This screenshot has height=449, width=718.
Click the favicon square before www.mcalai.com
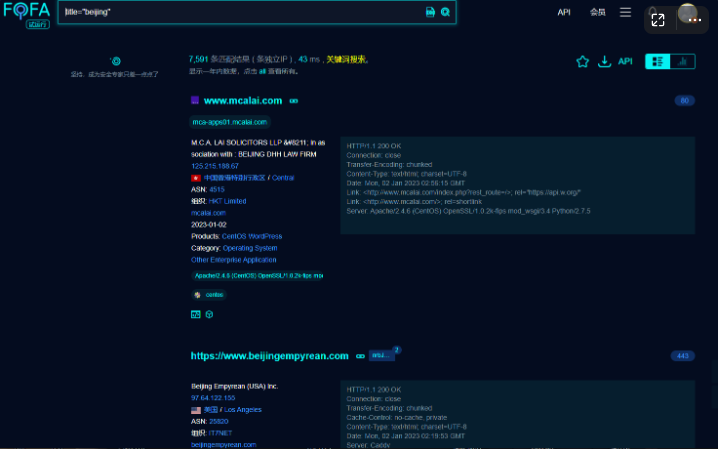195,100
